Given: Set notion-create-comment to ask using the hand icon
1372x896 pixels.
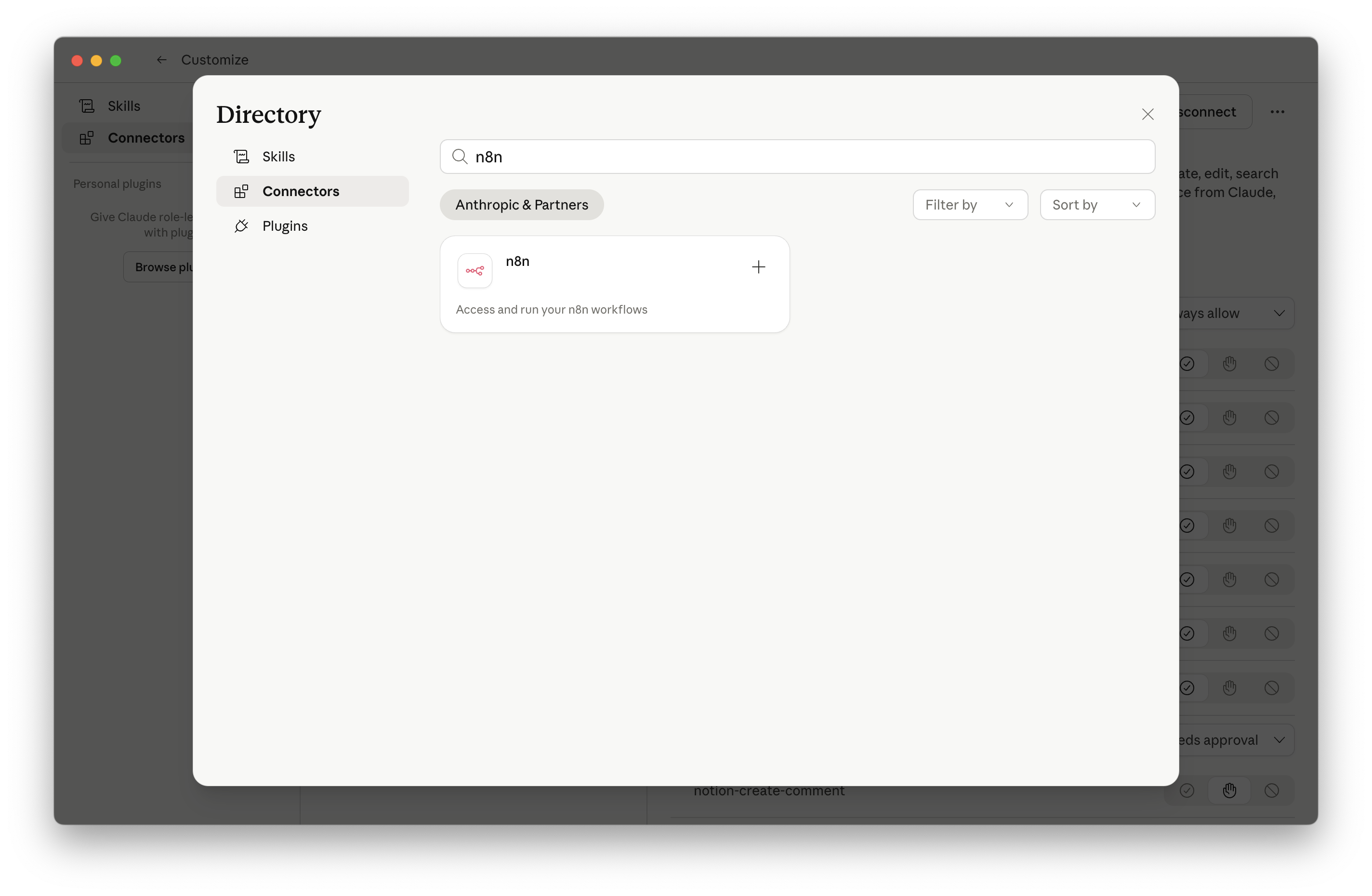Looking at the screenshot, I should pos(1229,790).
